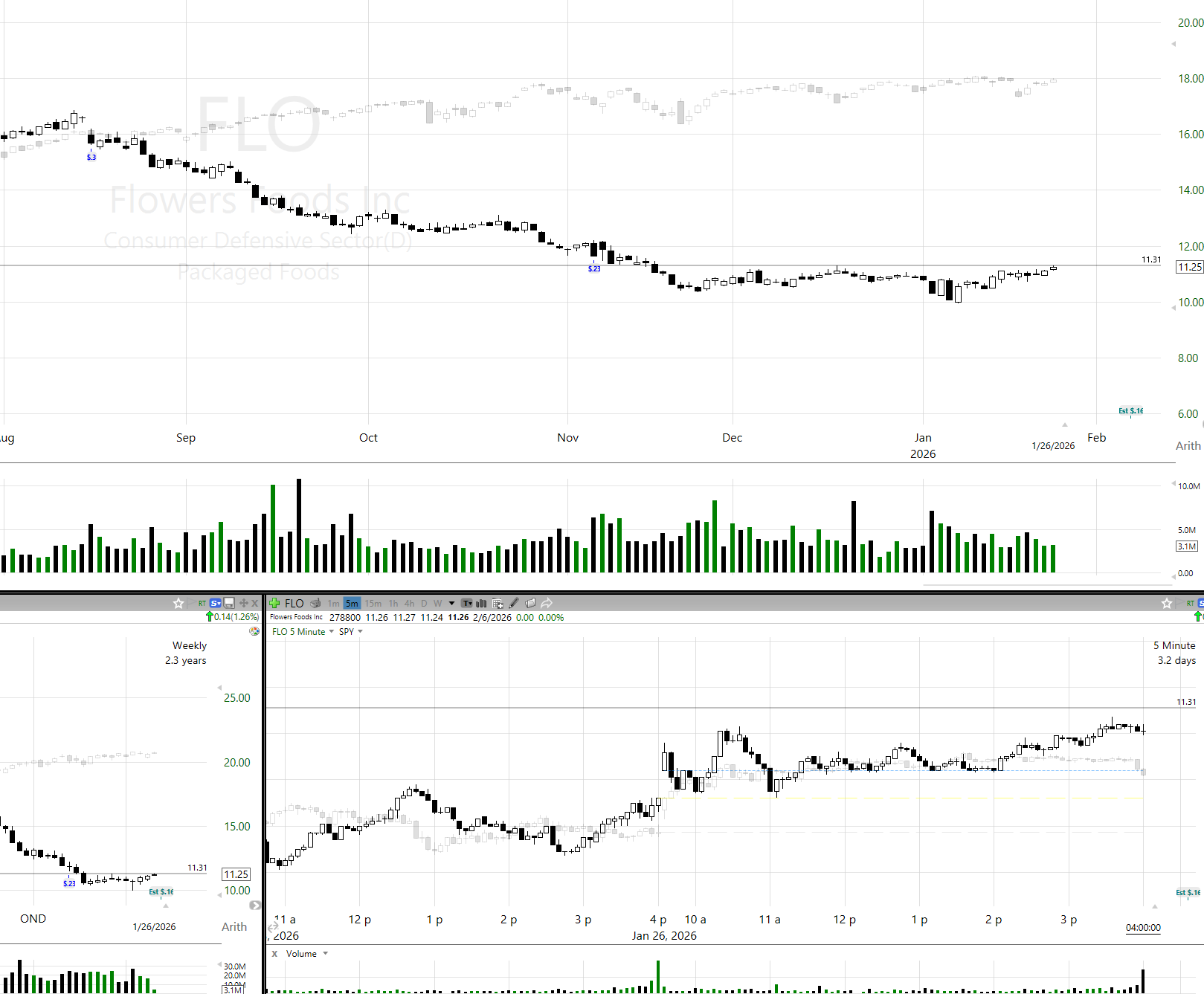Open the chart style bars icon

point(481,603)
